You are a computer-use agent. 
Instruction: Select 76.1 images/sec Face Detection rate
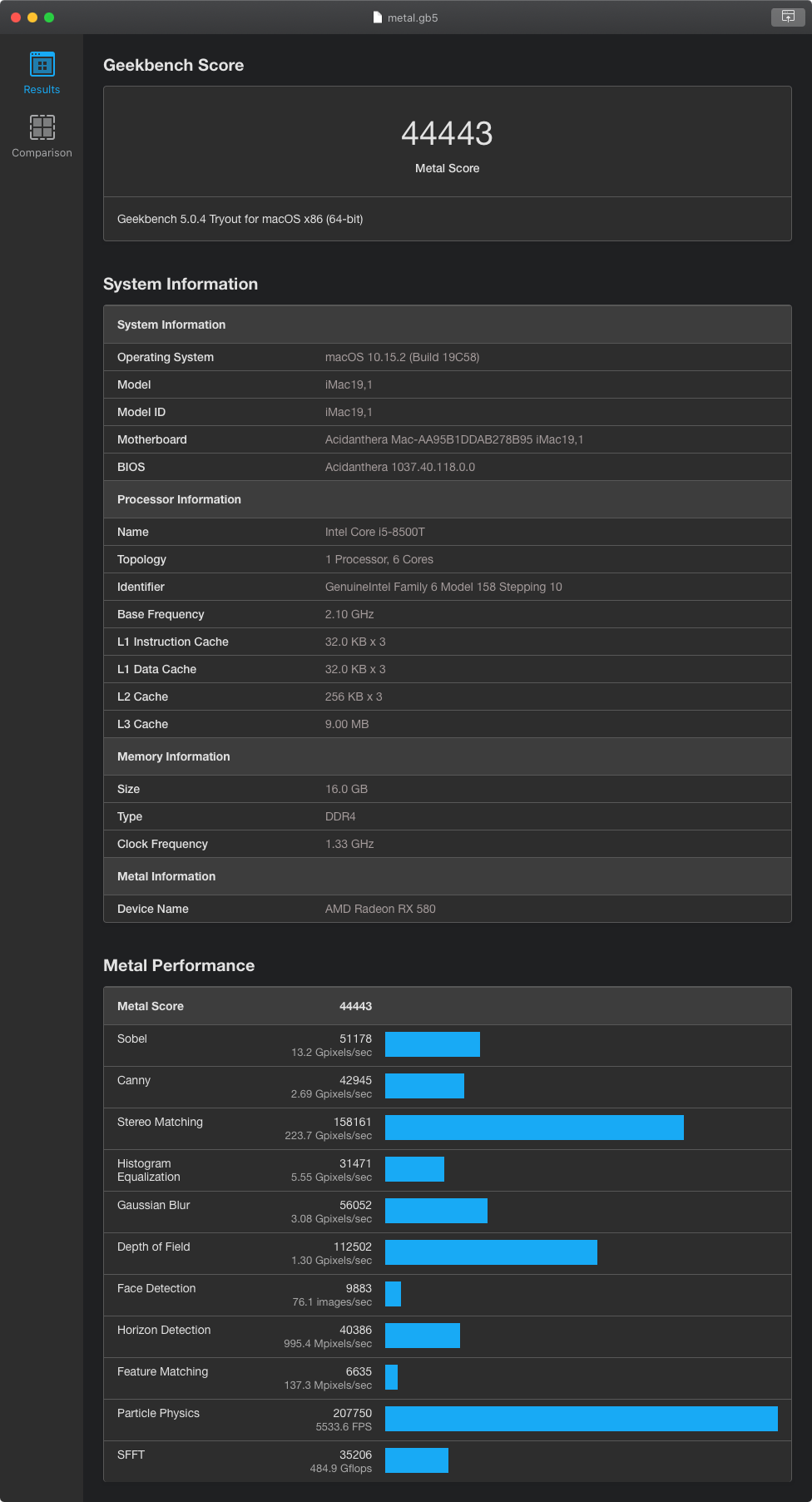coord(332,1302)
